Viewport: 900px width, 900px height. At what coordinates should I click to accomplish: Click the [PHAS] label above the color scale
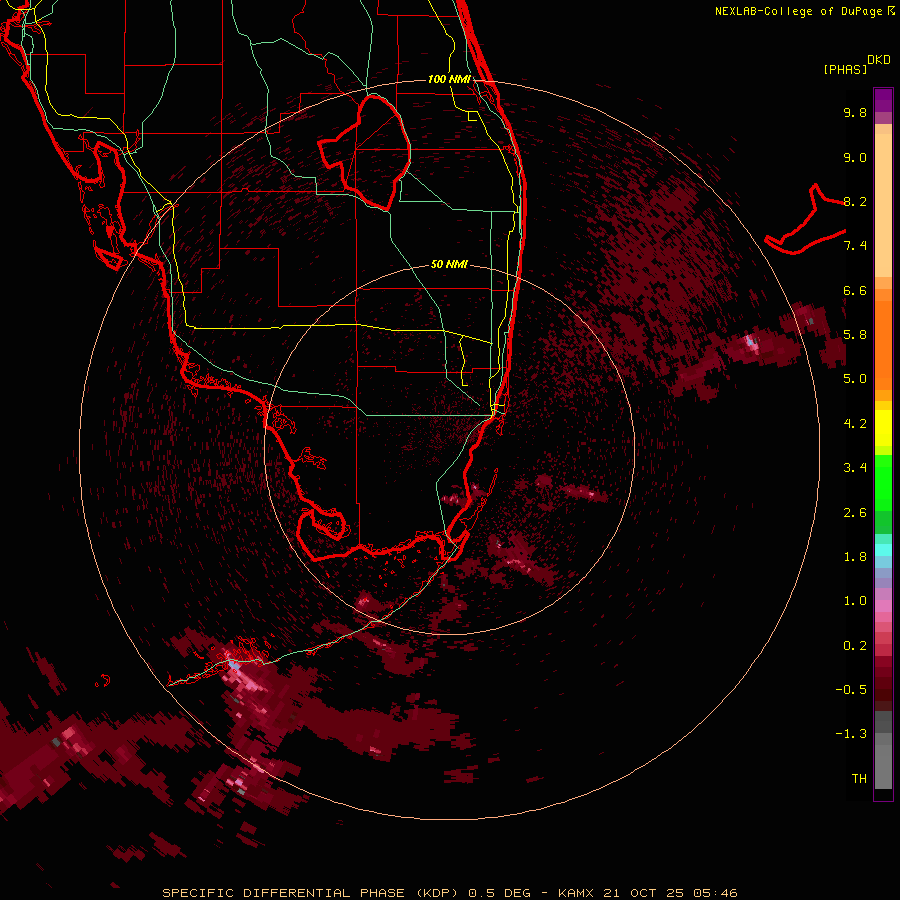845,69
